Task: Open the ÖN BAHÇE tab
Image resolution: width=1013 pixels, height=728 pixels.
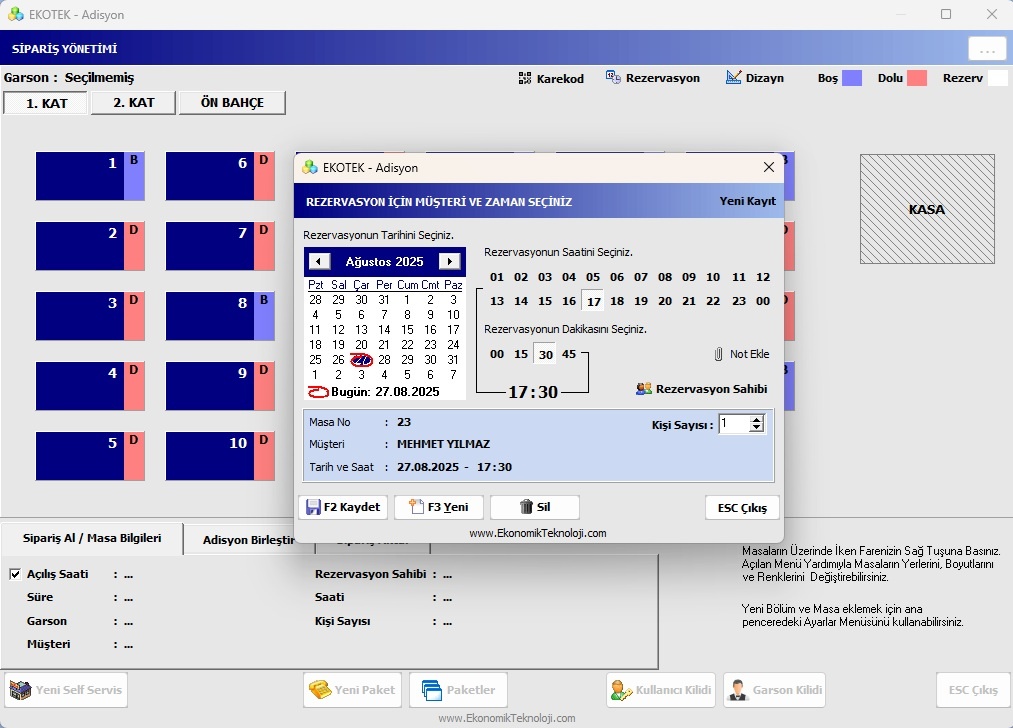Action: coord(232,103)
